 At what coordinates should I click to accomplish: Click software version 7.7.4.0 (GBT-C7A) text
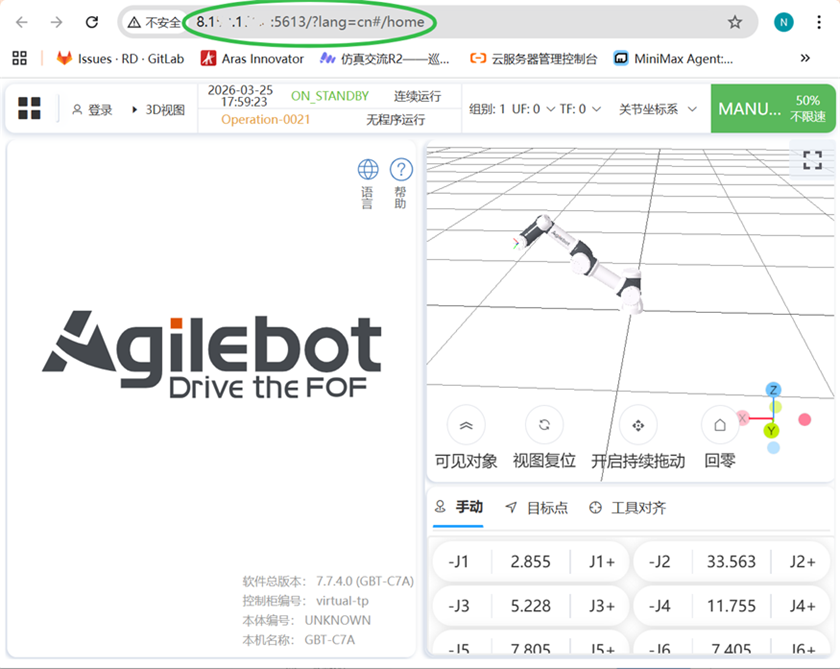click(x=364, y=581)
